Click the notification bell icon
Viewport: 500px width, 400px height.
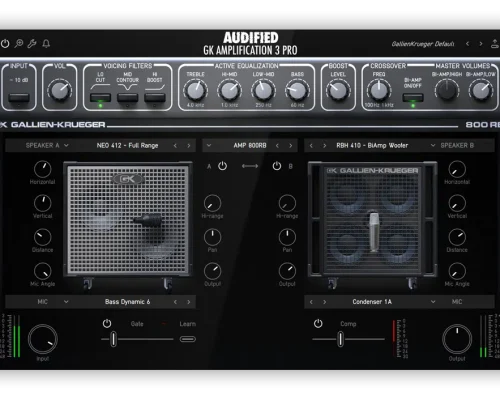tap(46, 43)
